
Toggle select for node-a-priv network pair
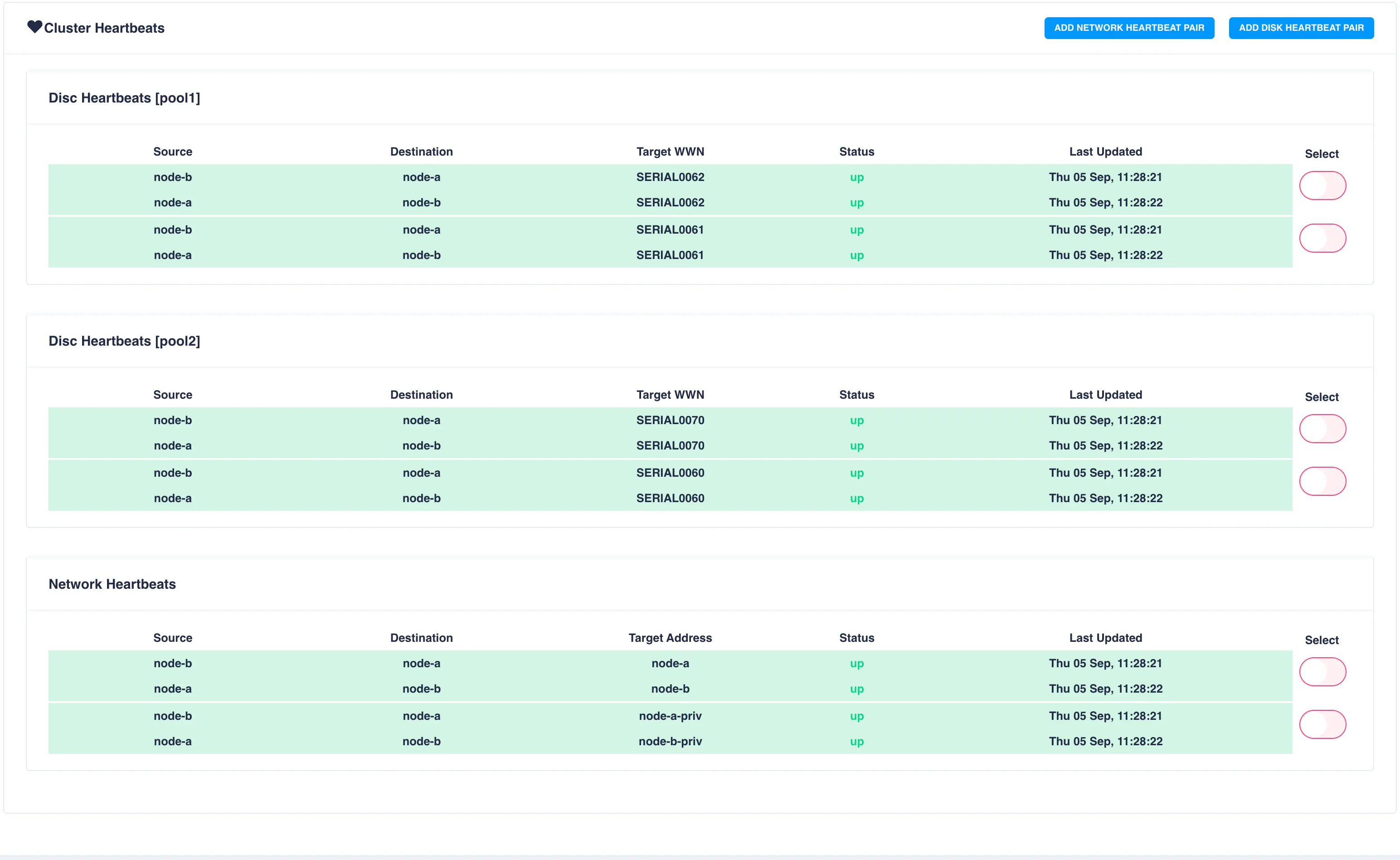pyautogui.click(x=1322, y=724)
